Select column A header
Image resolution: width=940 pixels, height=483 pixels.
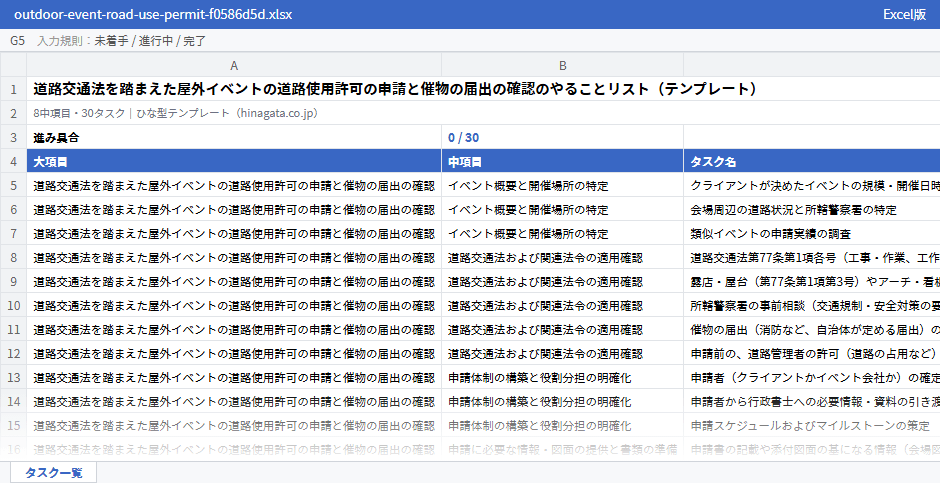234,65
